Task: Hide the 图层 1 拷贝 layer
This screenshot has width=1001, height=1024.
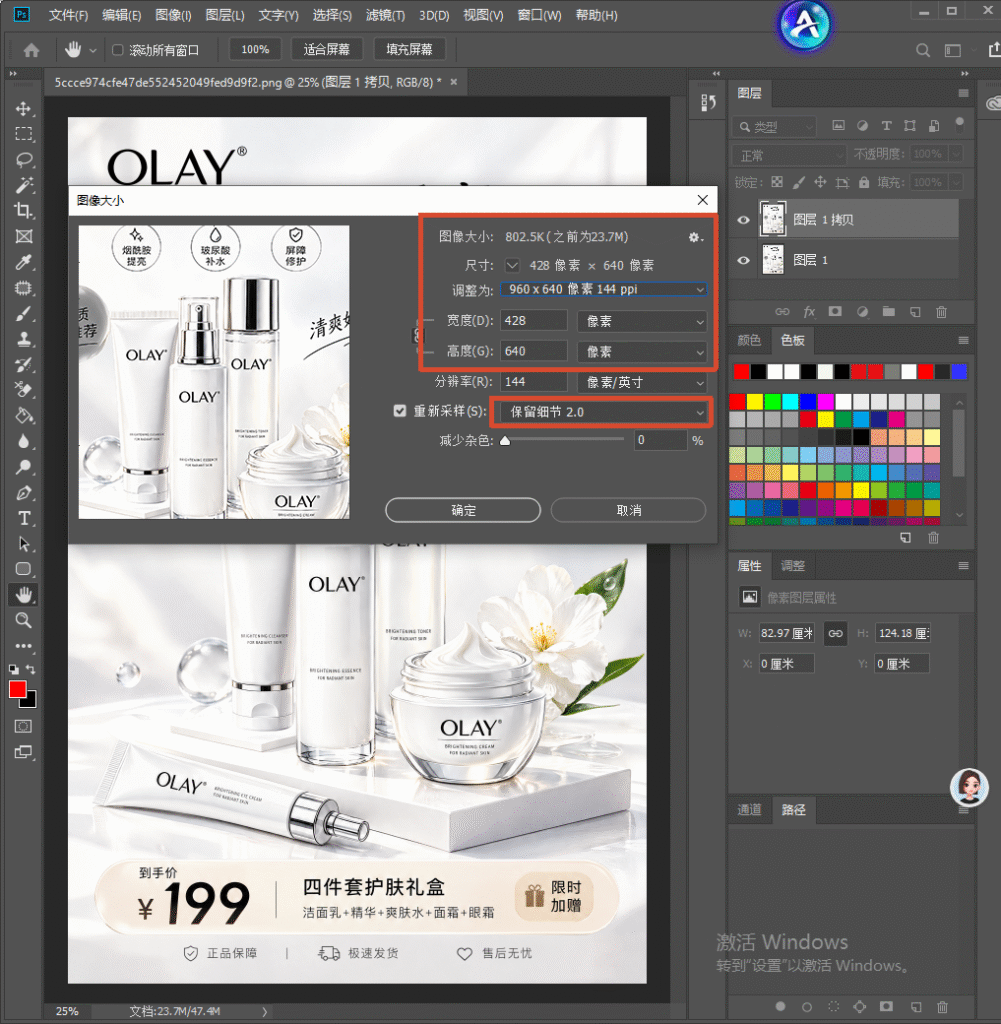Action: (743, 220)
